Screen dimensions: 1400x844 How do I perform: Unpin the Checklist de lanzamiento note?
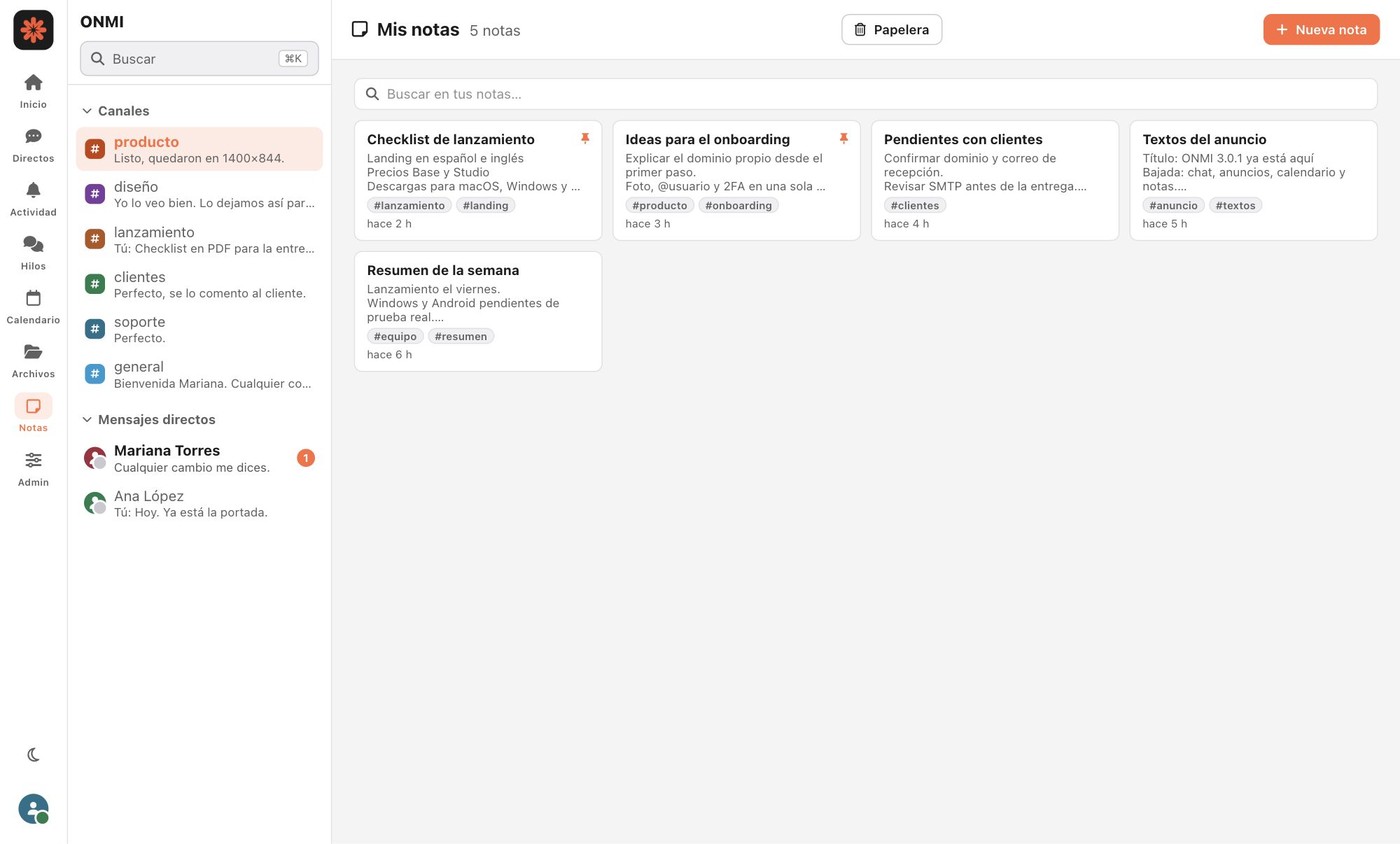pyautogui.click(x=585, y=139)
